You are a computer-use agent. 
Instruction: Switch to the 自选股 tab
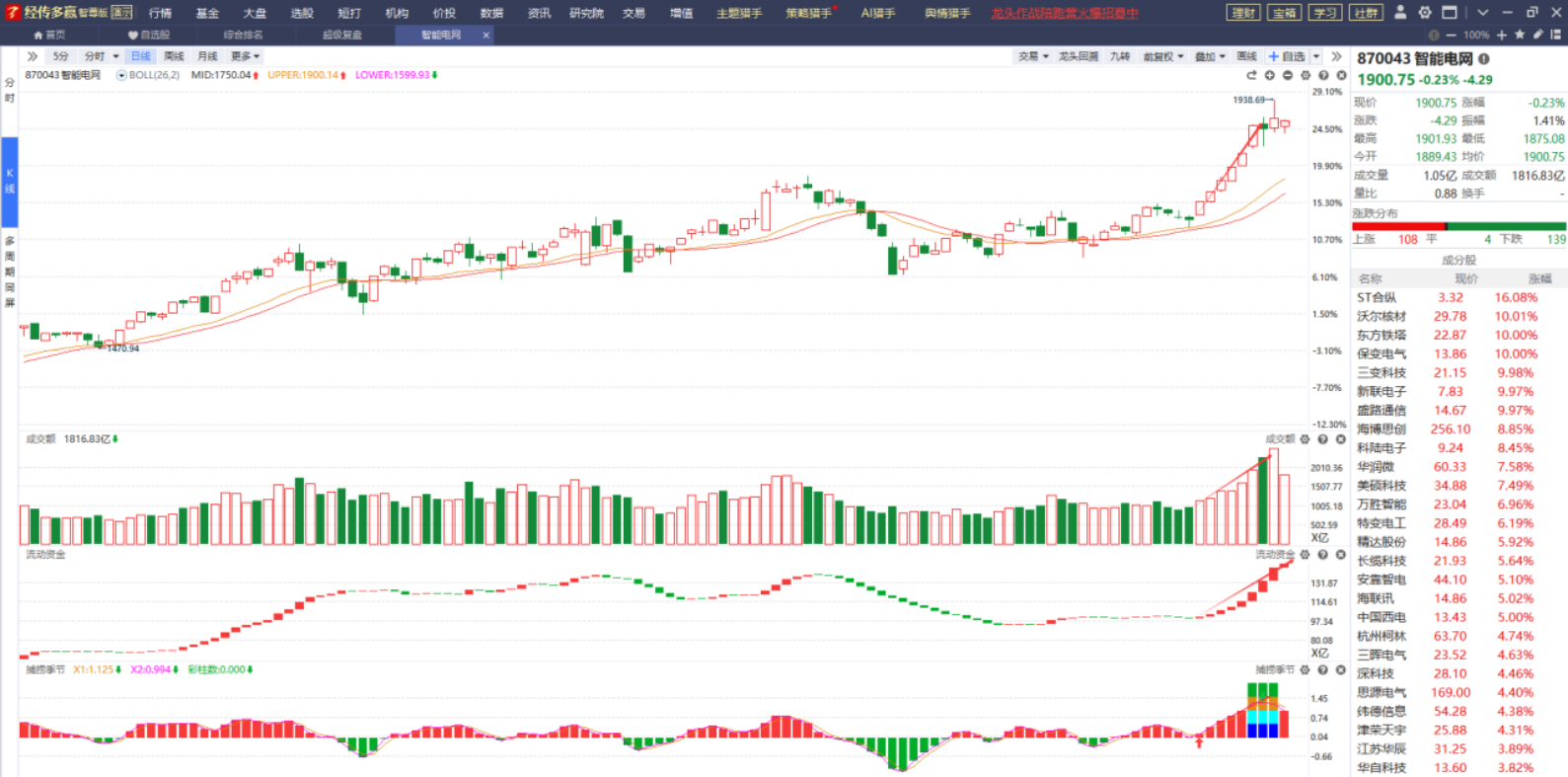coord(149,35)
